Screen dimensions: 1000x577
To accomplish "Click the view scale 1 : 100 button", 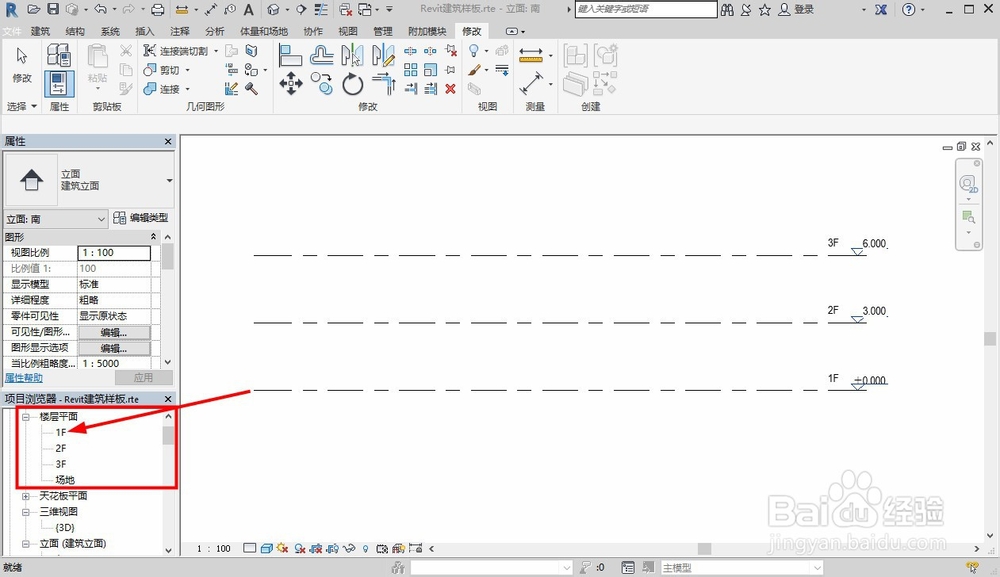I will (214, 548).
